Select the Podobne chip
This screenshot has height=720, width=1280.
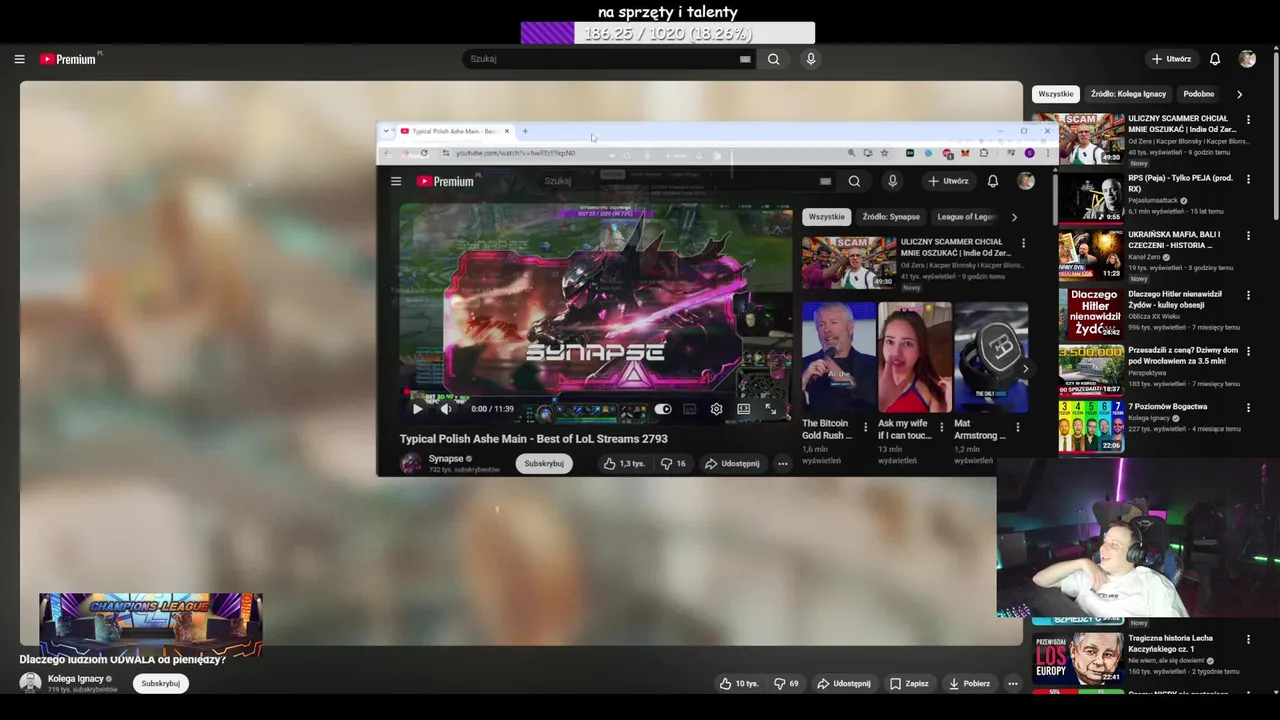(x=1199, y=94)
